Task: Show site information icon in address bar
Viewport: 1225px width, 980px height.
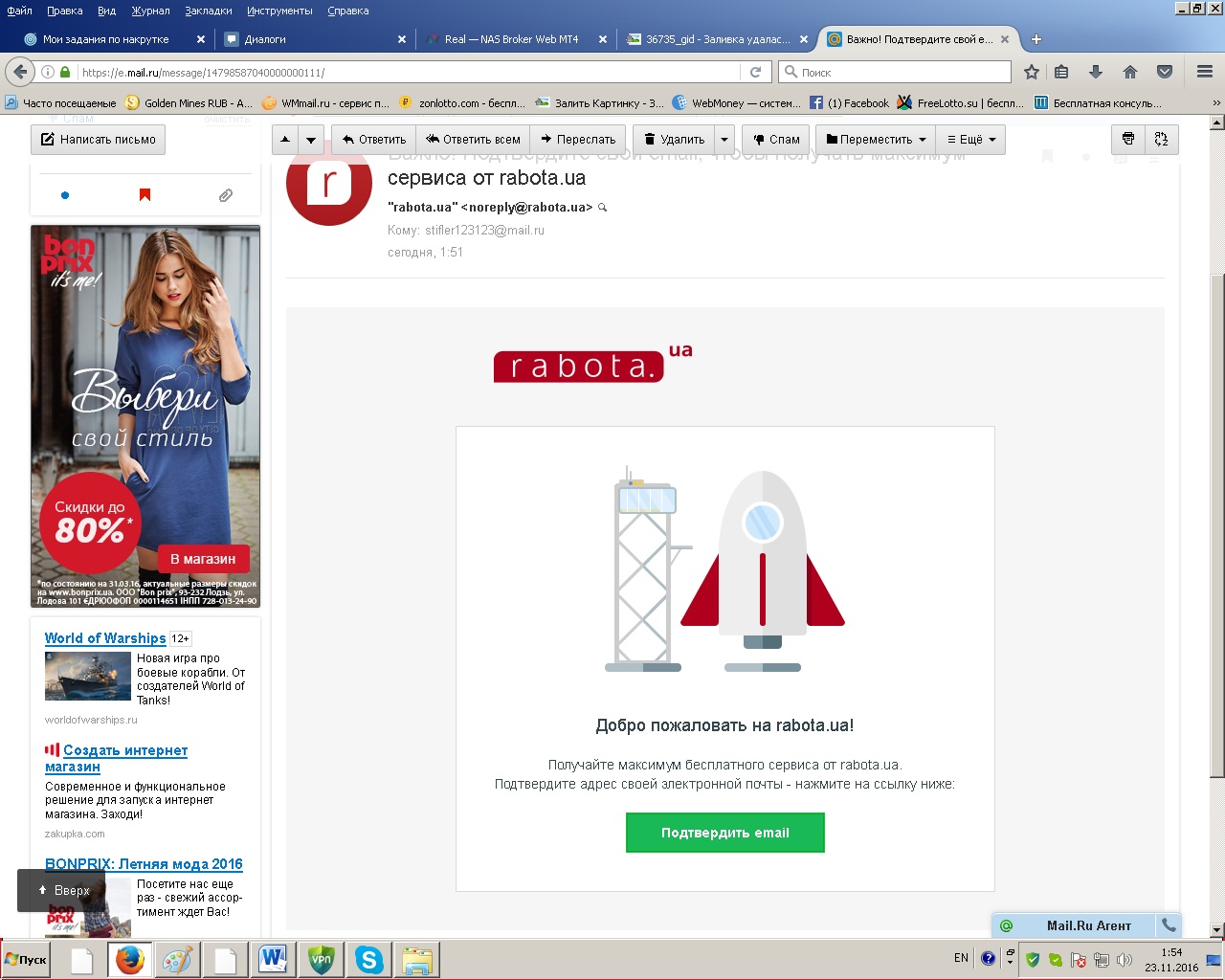Action: point(47,72)
